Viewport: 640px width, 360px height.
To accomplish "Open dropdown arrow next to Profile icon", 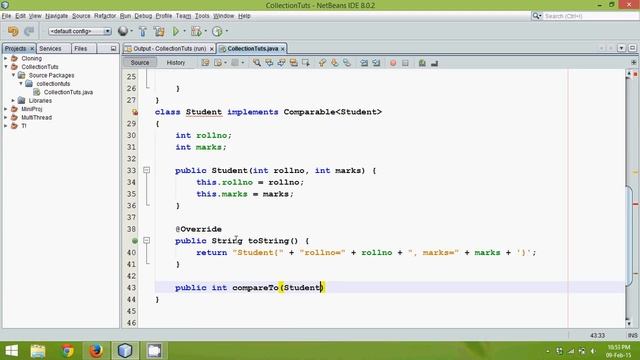I will 227,31.
